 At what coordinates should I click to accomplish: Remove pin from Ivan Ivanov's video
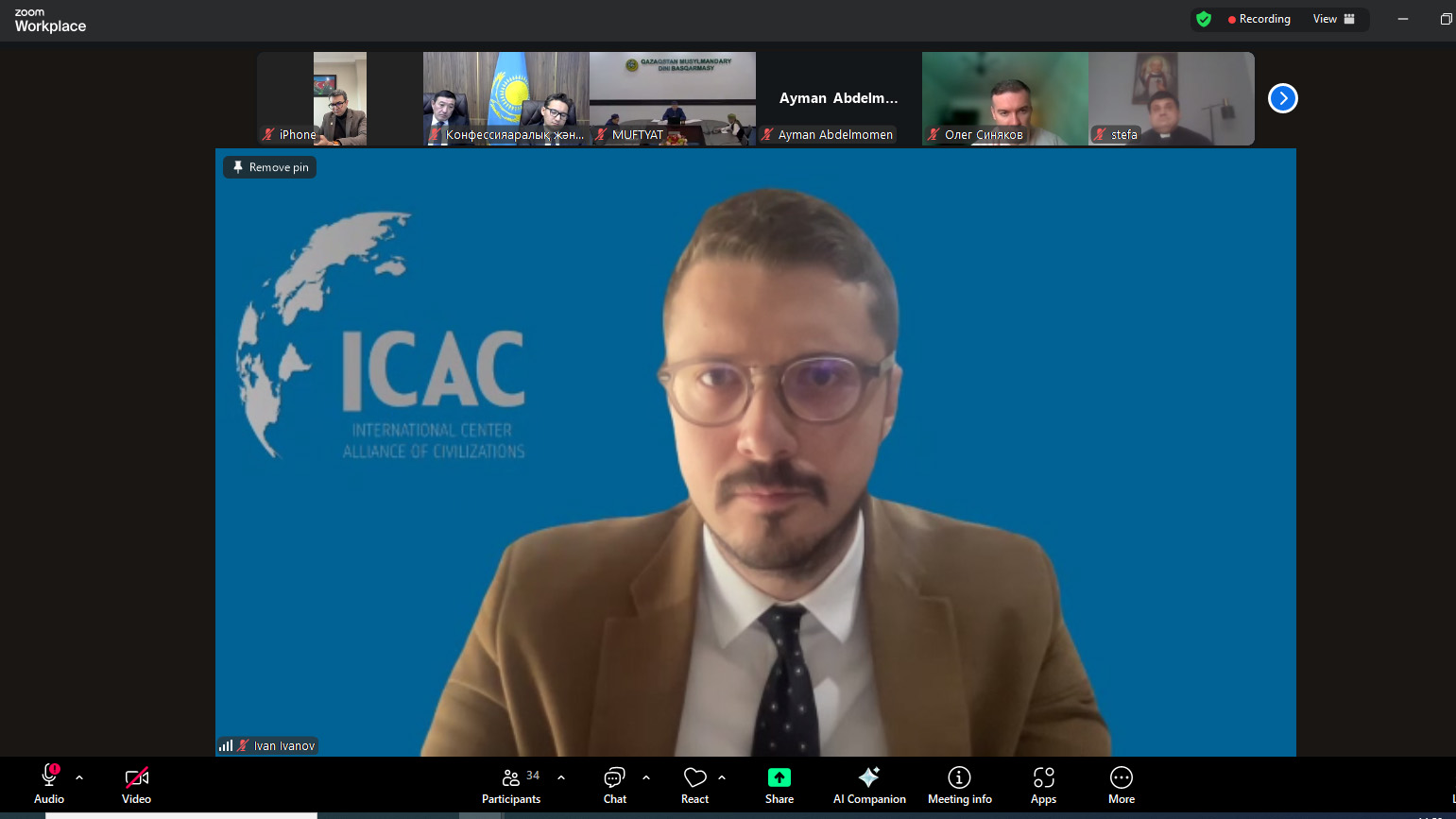click(x=270, y=167)
